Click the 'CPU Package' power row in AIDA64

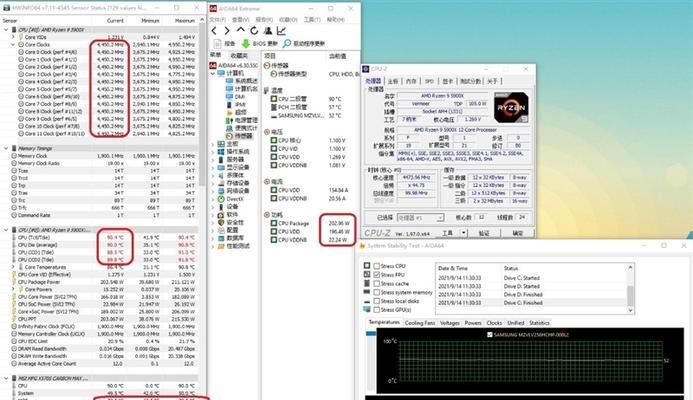(x=312, y=223)
